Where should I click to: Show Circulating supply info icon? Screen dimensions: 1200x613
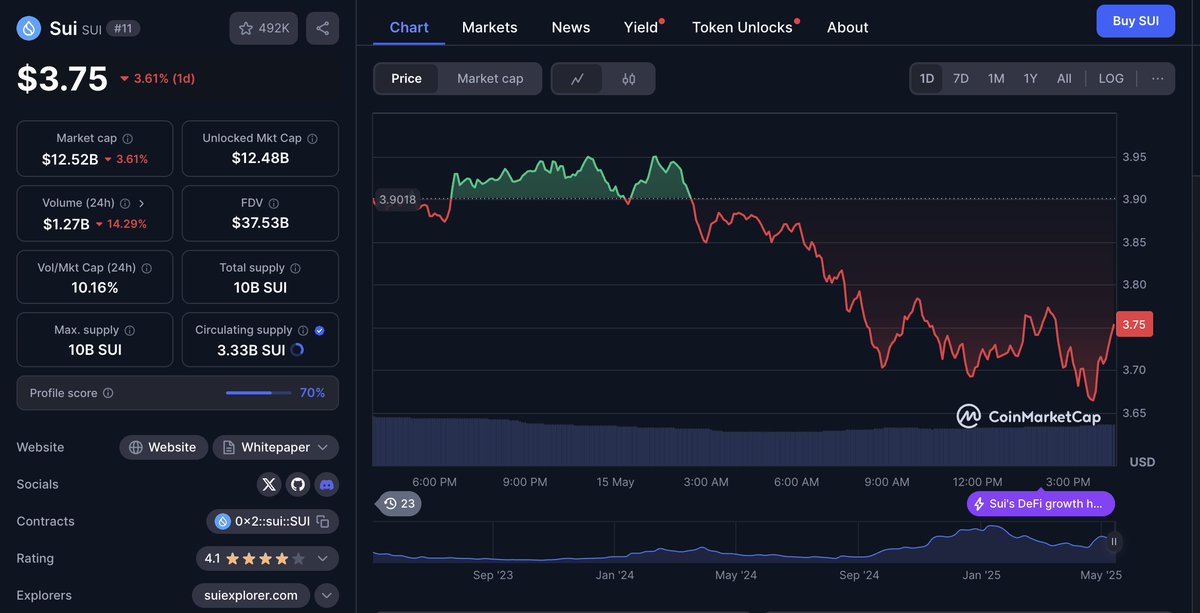point(303,330)
